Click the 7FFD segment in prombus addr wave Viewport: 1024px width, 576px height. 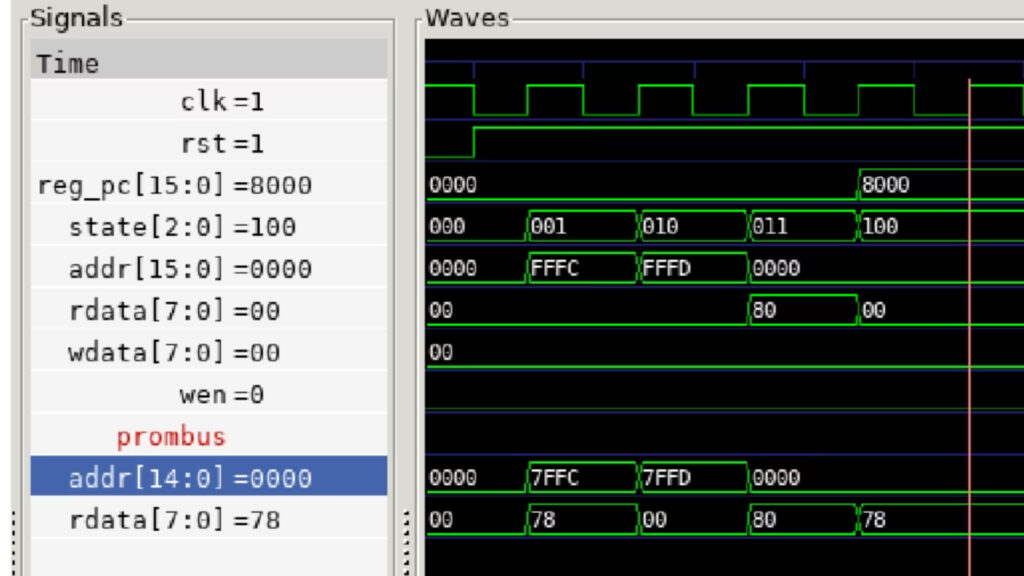[692, 478]
